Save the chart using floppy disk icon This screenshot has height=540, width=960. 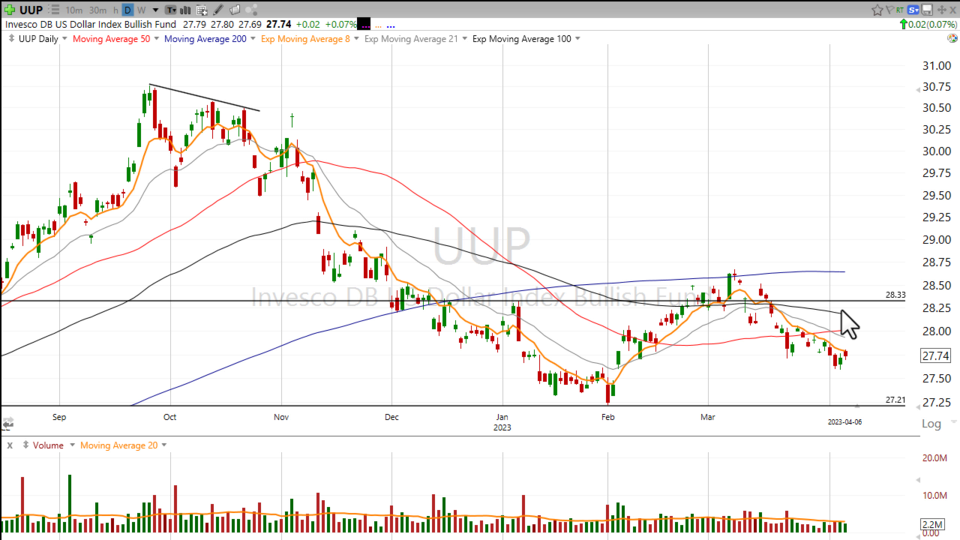coord(927,10)
